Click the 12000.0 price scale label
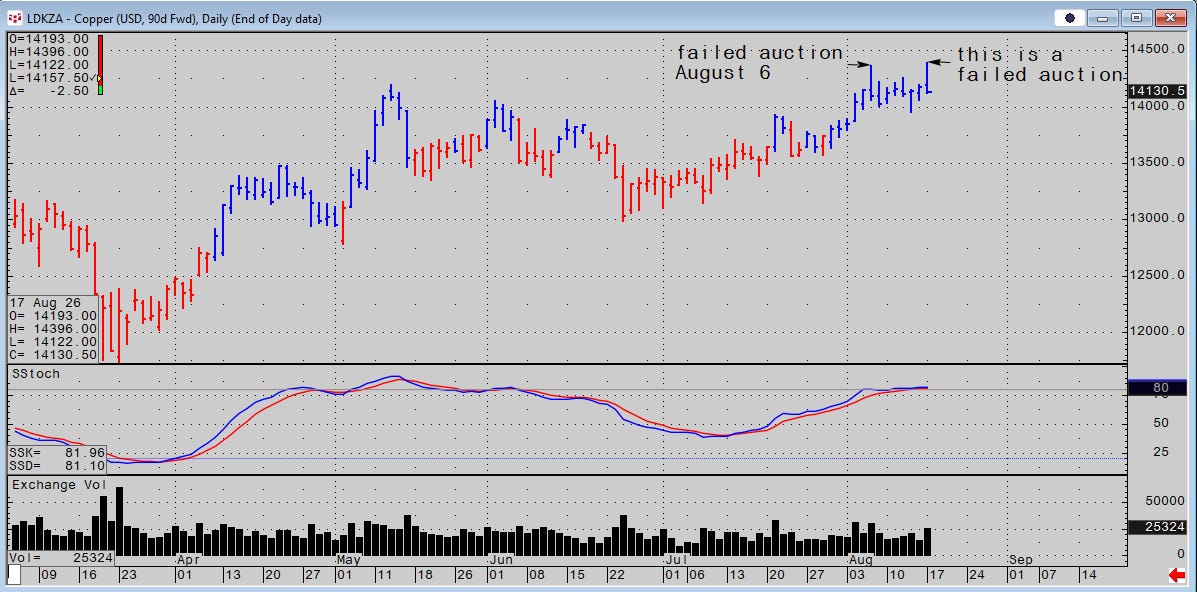The image size is (1197, 592). point(1157,331)
